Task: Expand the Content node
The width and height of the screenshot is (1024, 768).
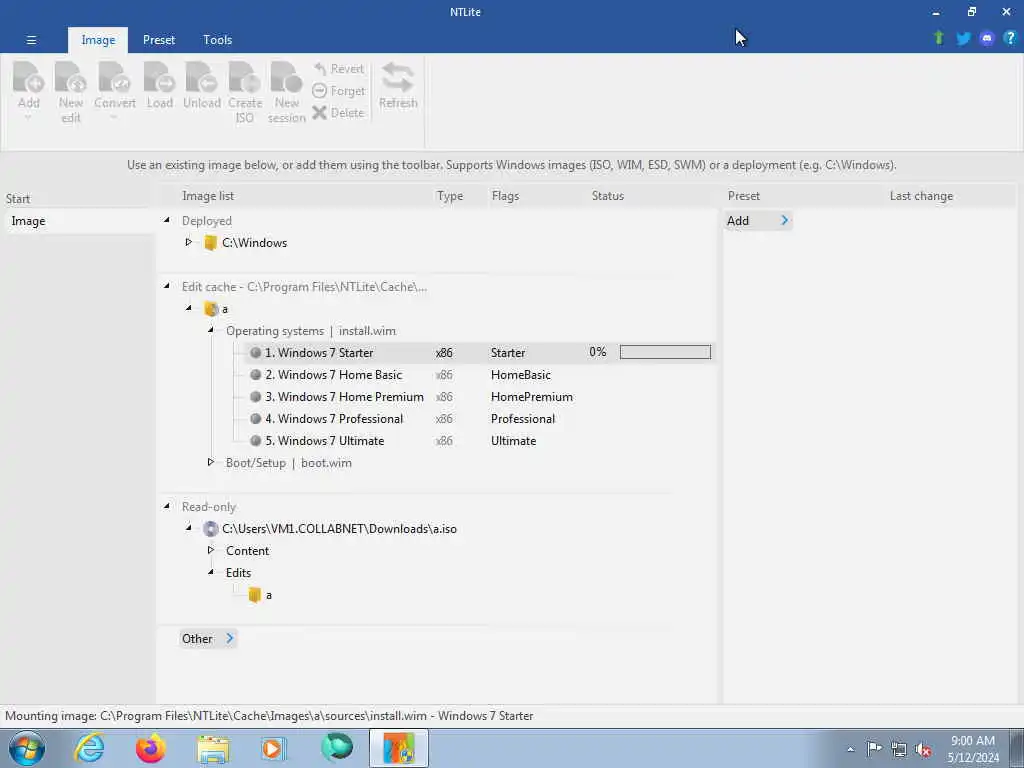Action: coord(211,550)
